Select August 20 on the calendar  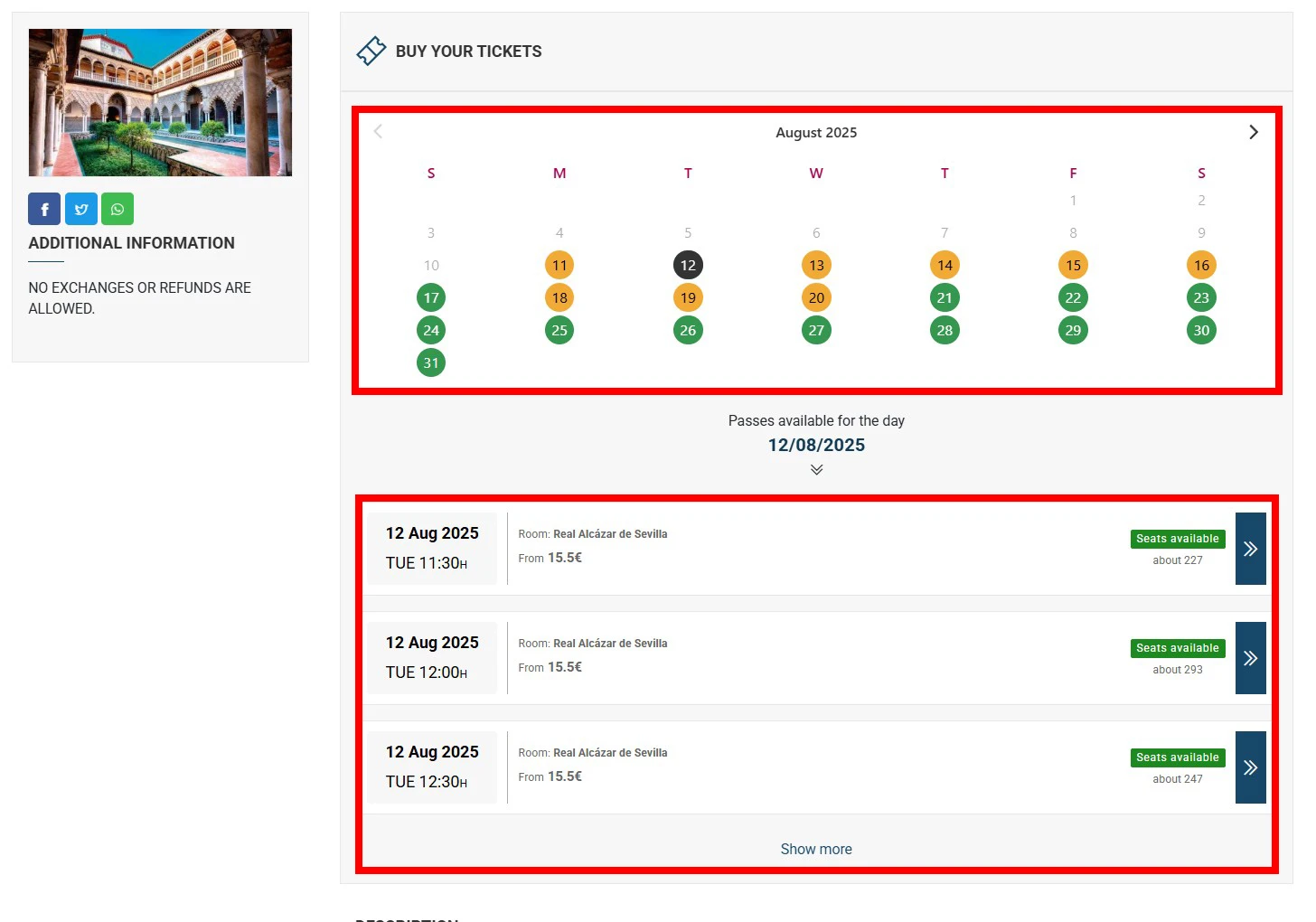(816, 297)
